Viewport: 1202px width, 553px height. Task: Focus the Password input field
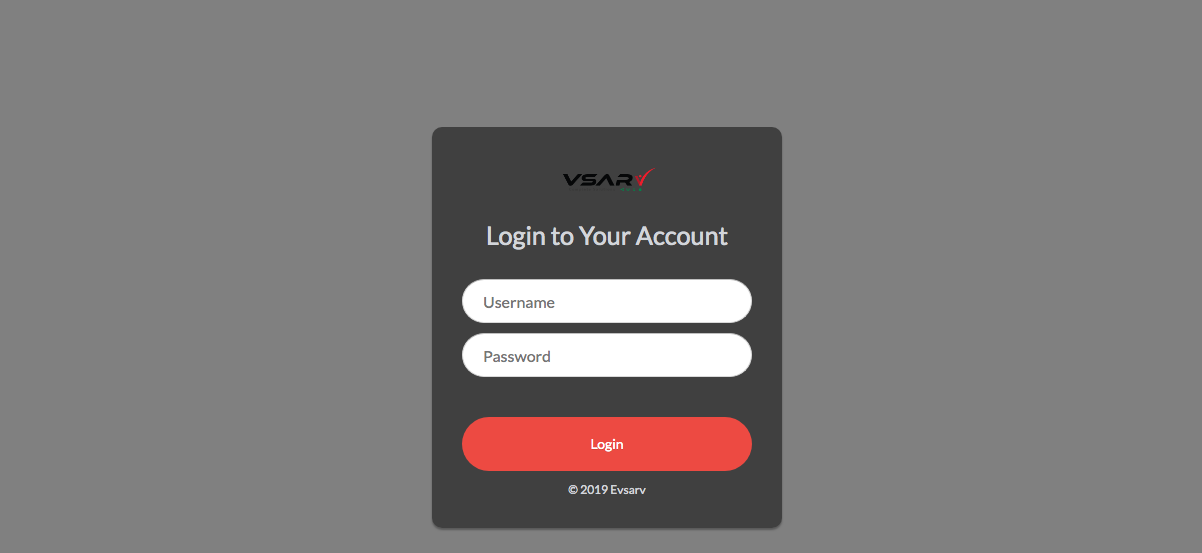tap(607, 355)
